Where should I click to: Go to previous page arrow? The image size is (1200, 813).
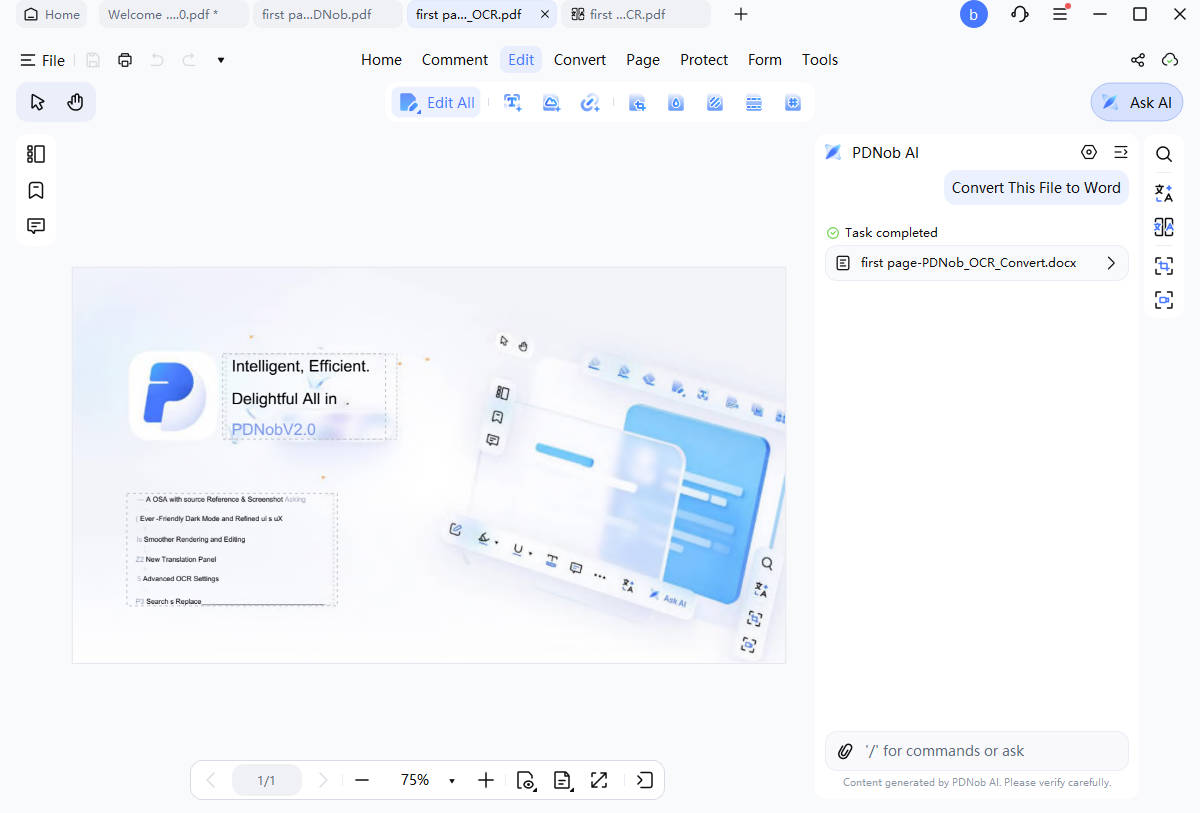coord(210,780)
